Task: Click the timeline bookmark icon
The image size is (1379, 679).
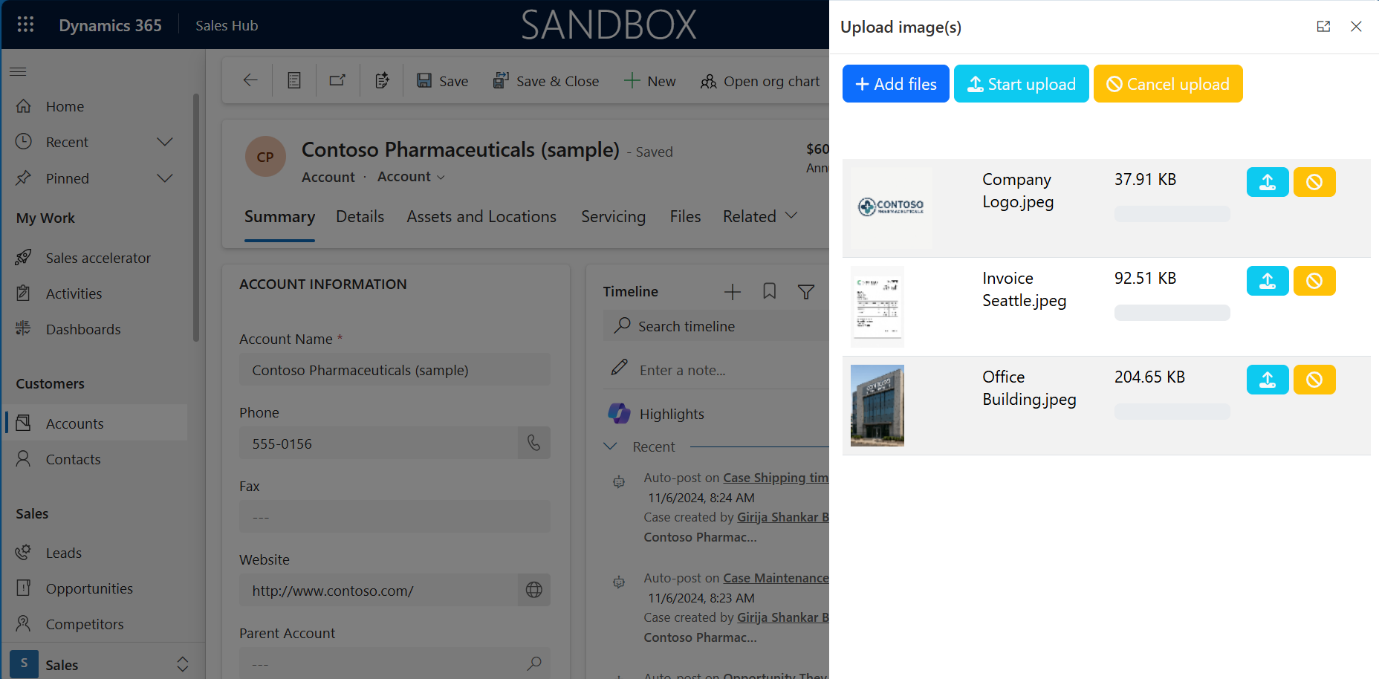Action: pos(770,292)
